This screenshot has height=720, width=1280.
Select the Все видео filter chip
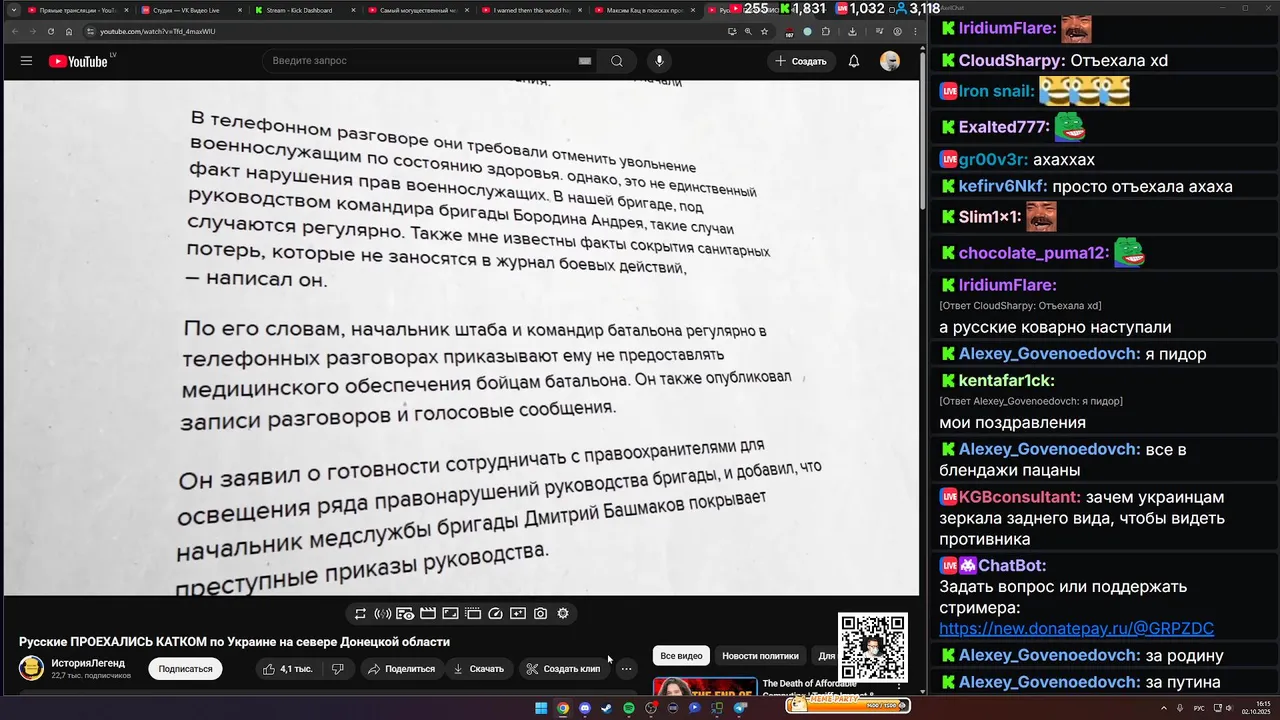pos(681,656)
